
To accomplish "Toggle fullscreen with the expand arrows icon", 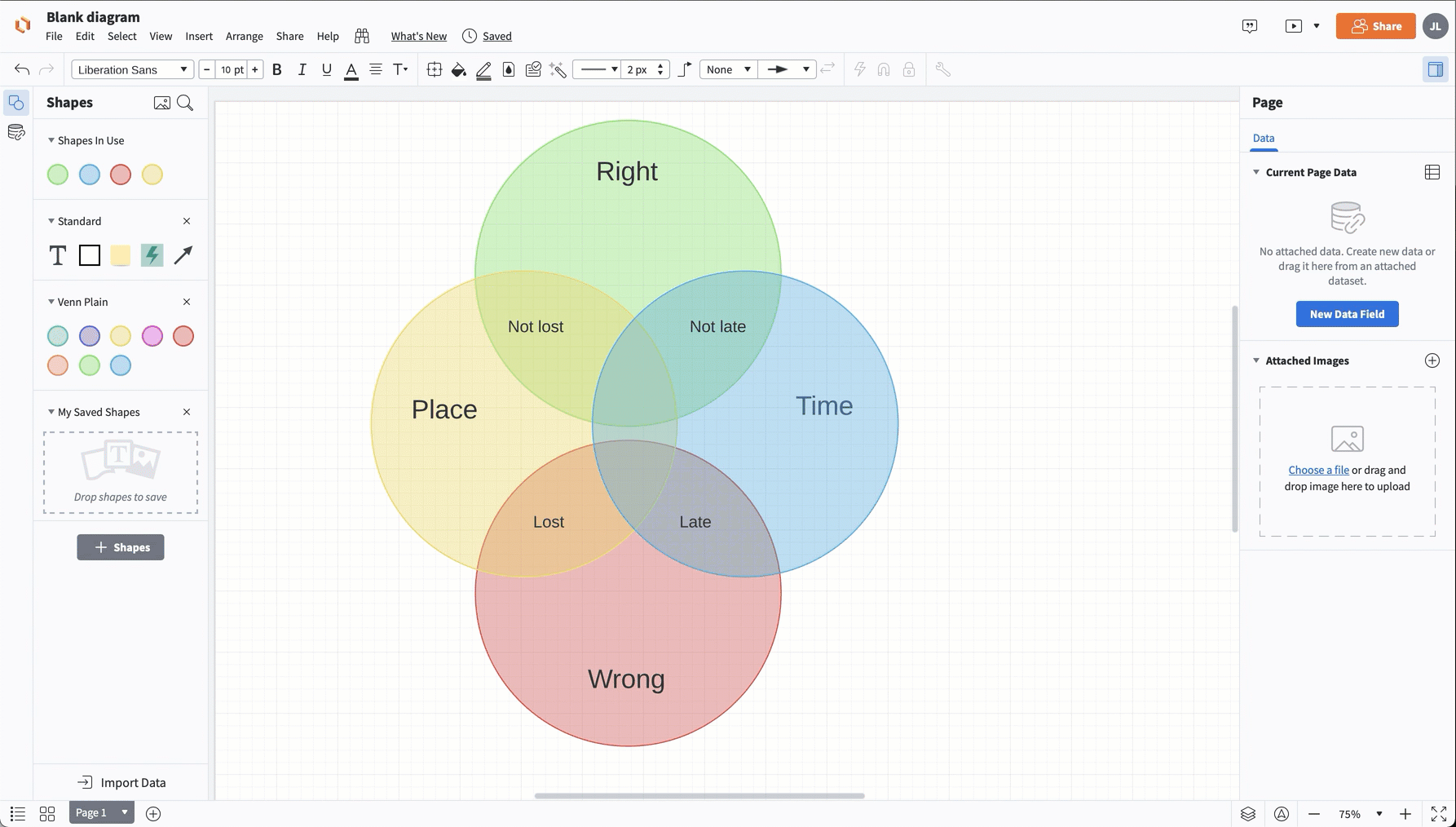I will click(x=1436, y=813).
